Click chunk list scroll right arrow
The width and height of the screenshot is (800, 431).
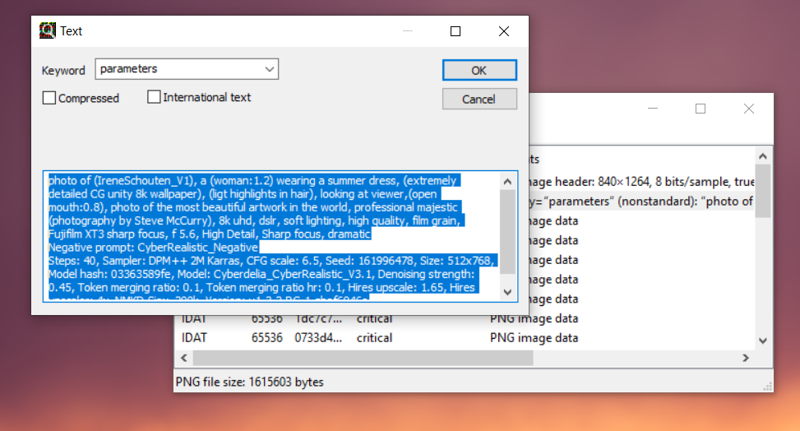(x=745, y=358)
